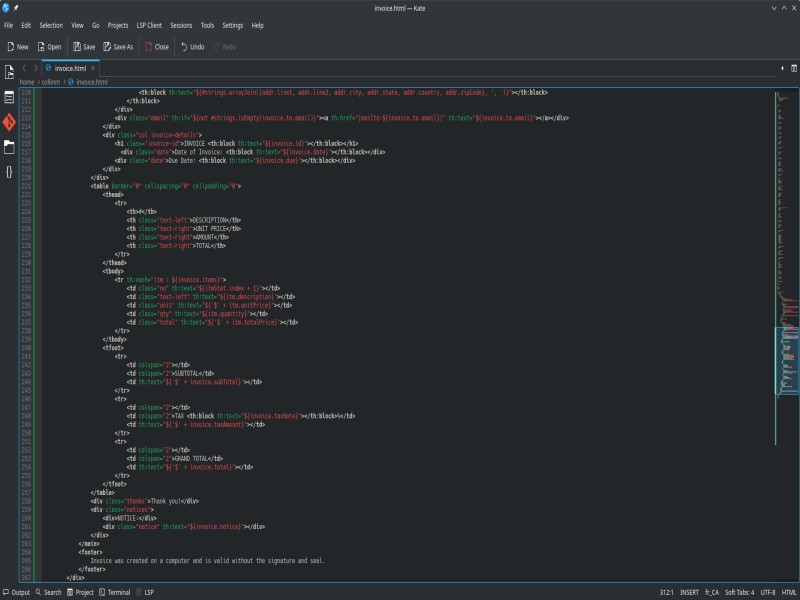Viewport: 800px width, 600px height.
Task: Toggle the Output panel in status bar
Action: click(16, 592)
